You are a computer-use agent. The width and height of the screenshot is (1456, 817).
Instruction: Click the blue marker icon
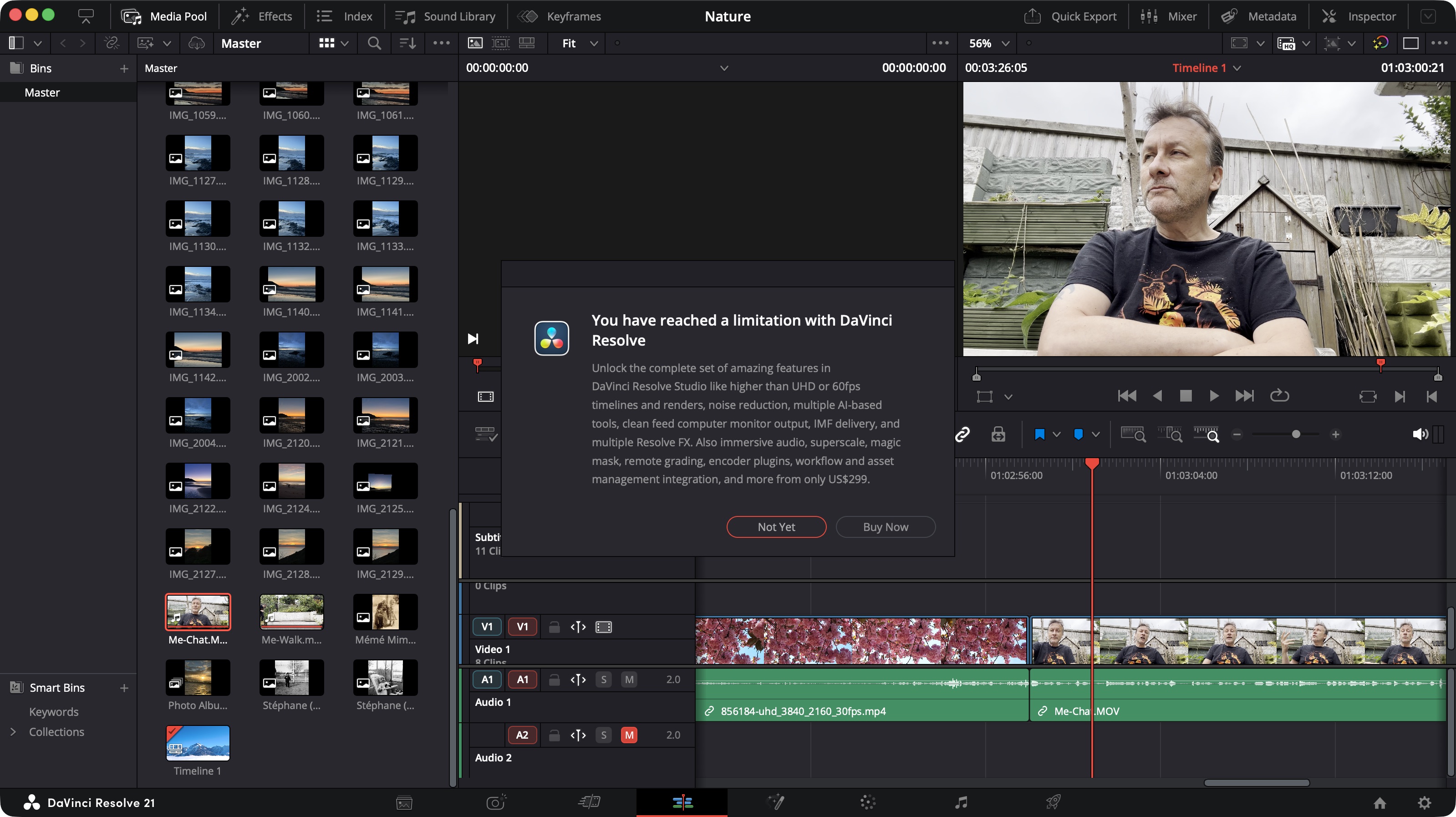pyautogui.click(x=1079, y=434)
